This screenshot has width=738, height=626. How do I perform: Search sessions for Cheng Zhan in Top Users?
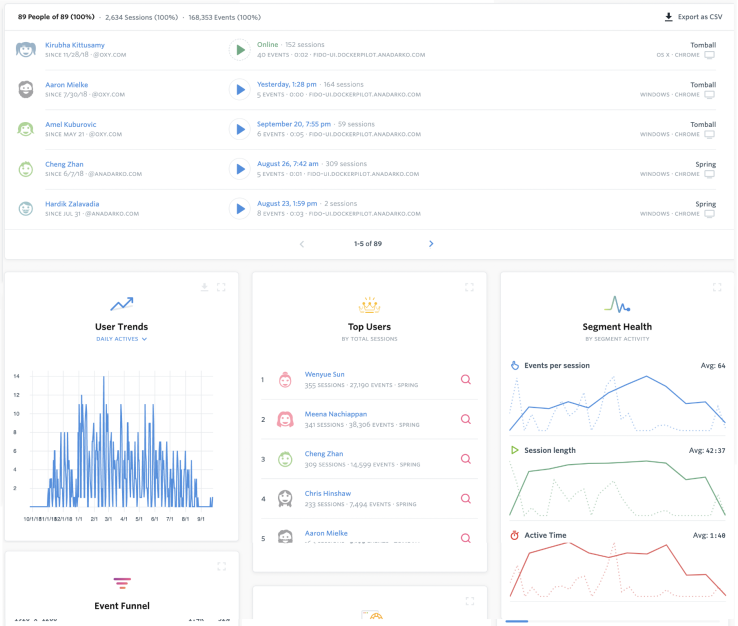click(465, 458)
